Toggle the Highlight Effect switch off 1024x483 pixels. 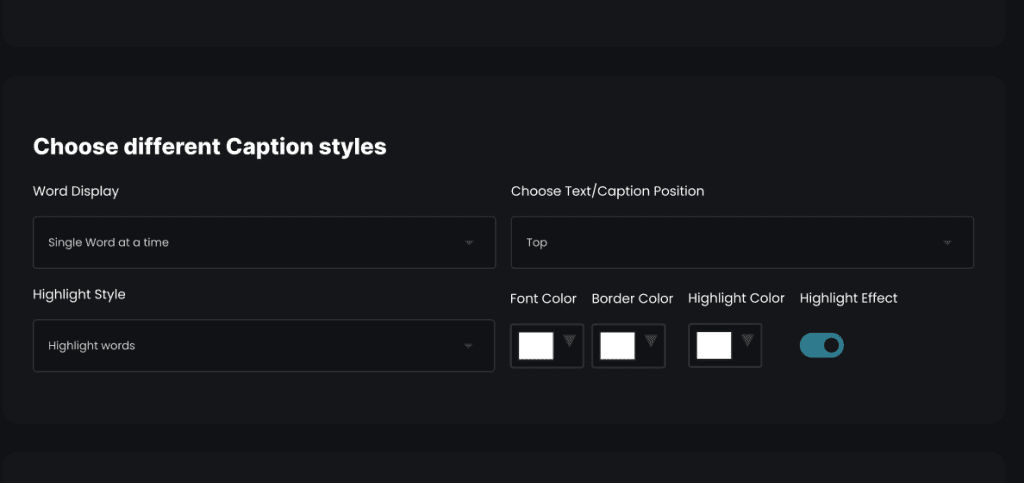pos(822,345)
